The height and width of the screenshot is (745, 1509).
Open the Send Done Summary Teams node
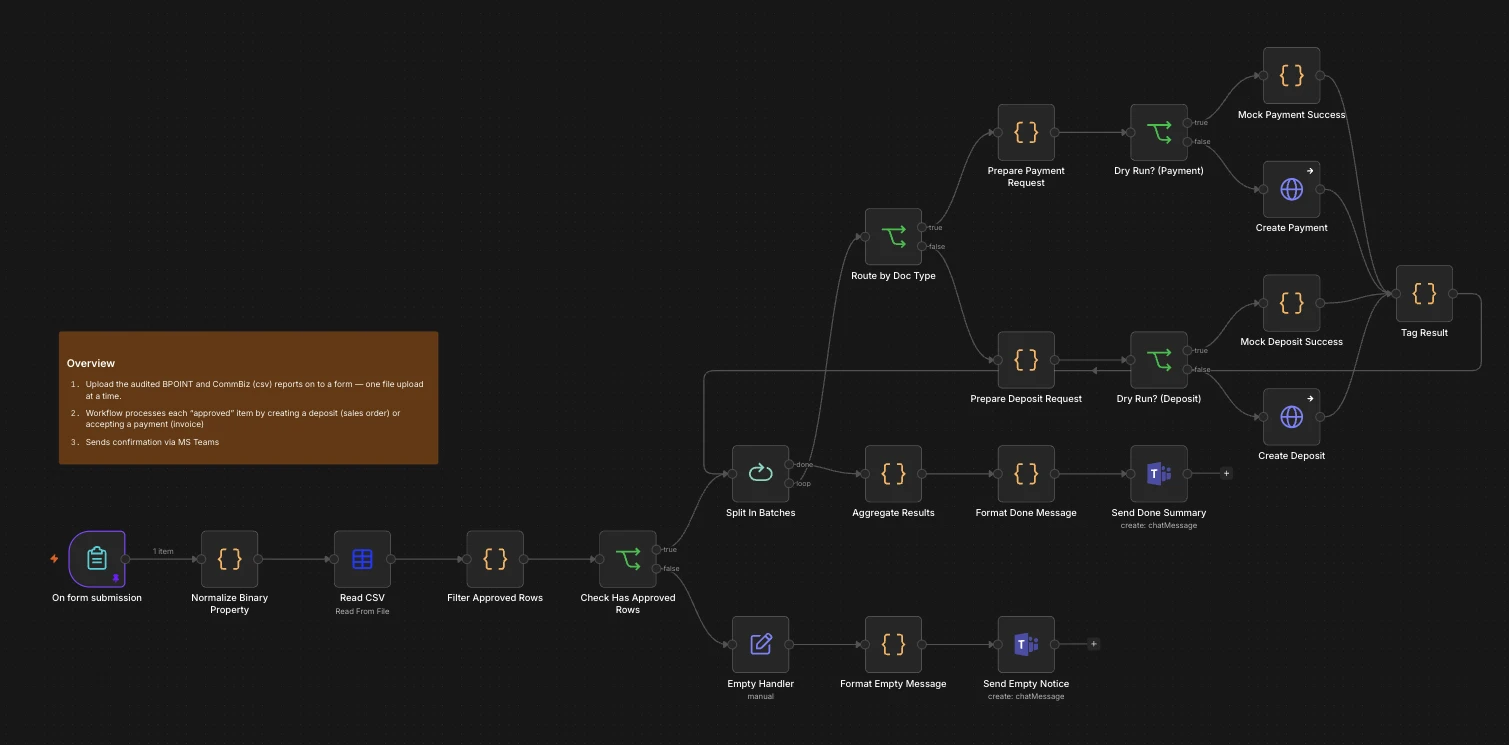point(1159,474)
